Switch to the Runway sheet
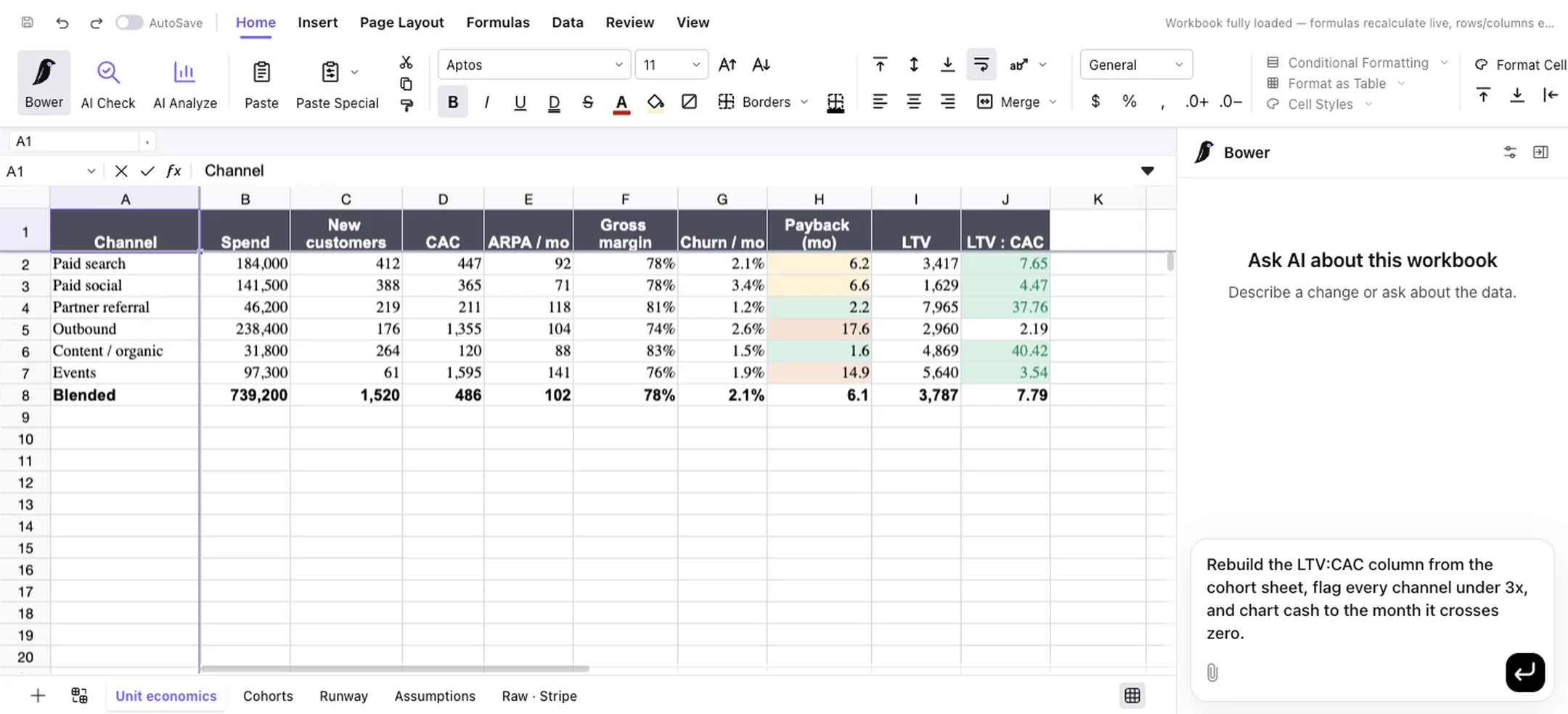The image size is (1568, 714). click(x=343, y=696)
